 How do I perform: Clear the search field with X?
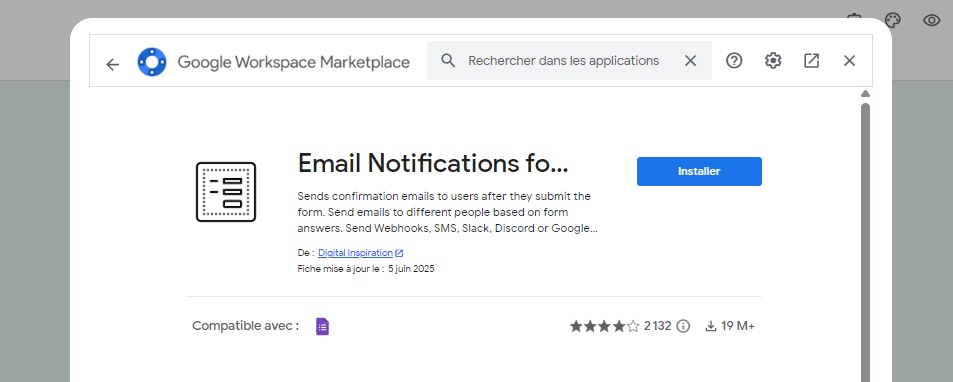click(690, 61)
